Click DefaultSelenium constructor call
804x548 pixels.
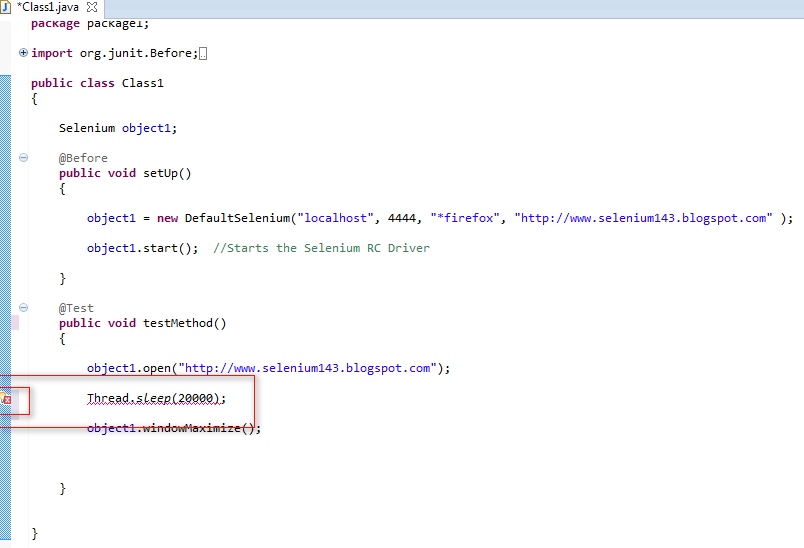[237, 218]
